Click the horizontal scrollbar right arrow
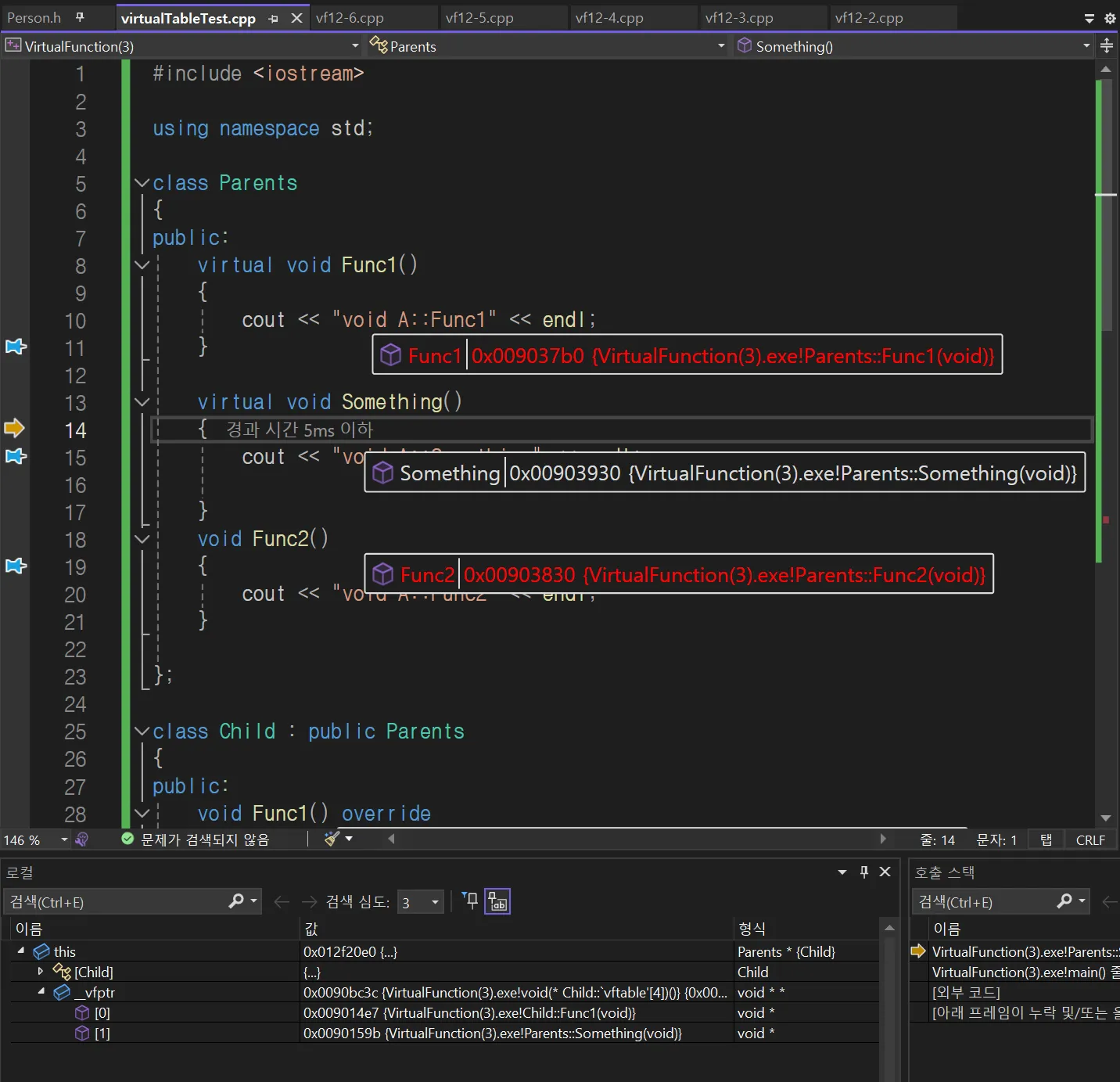 [883, 839]
